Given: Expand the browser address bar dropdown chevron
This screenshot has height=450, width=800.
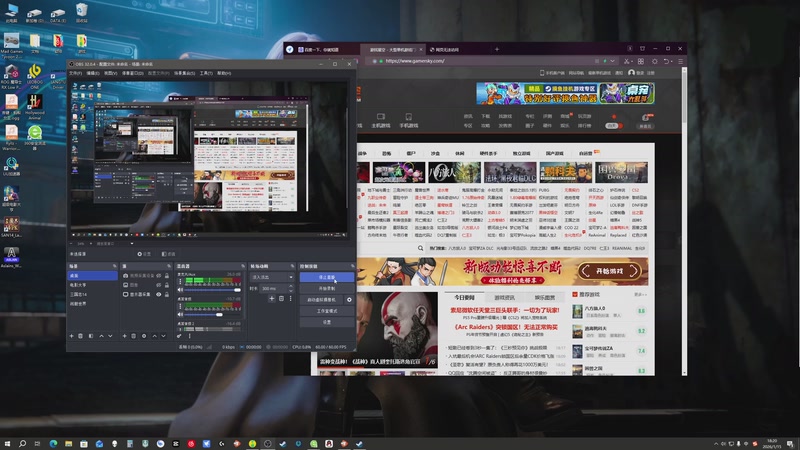Looking at the screenshot, I should tap(612, 61).
